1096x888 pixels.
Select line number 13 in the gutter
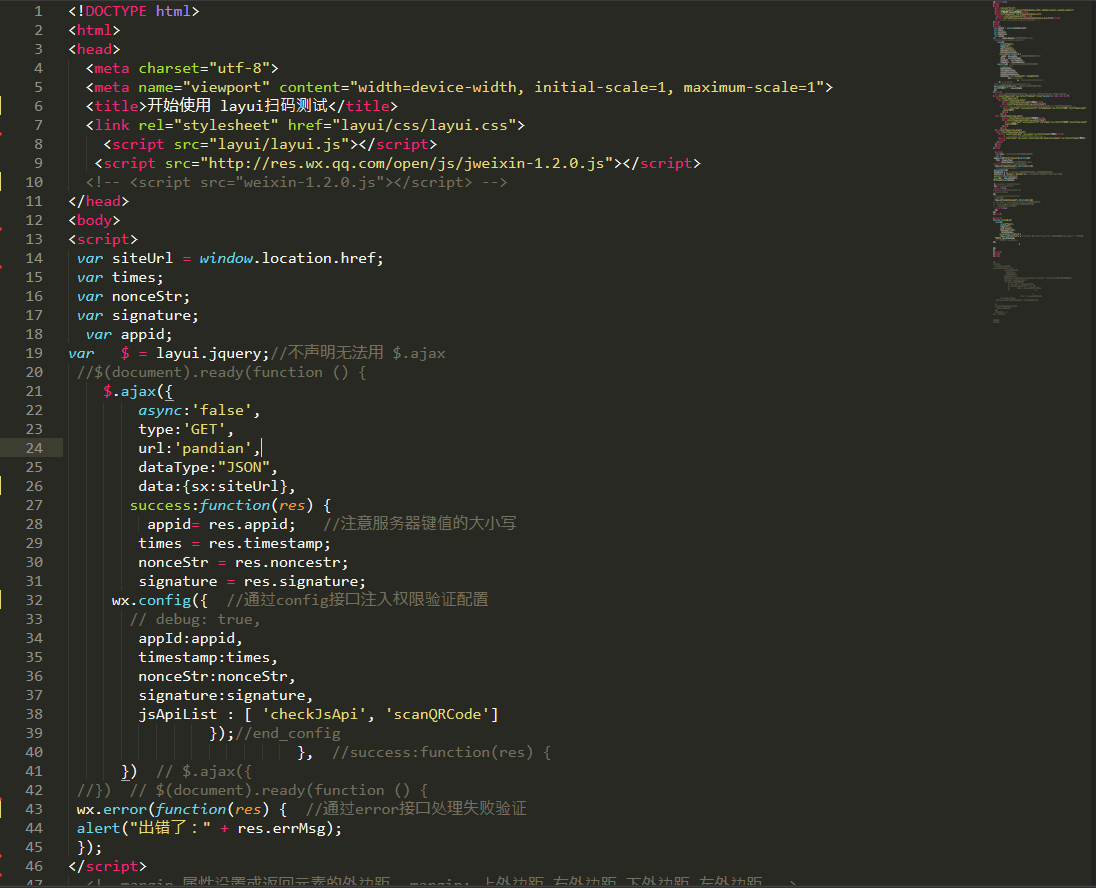point(34,239)
